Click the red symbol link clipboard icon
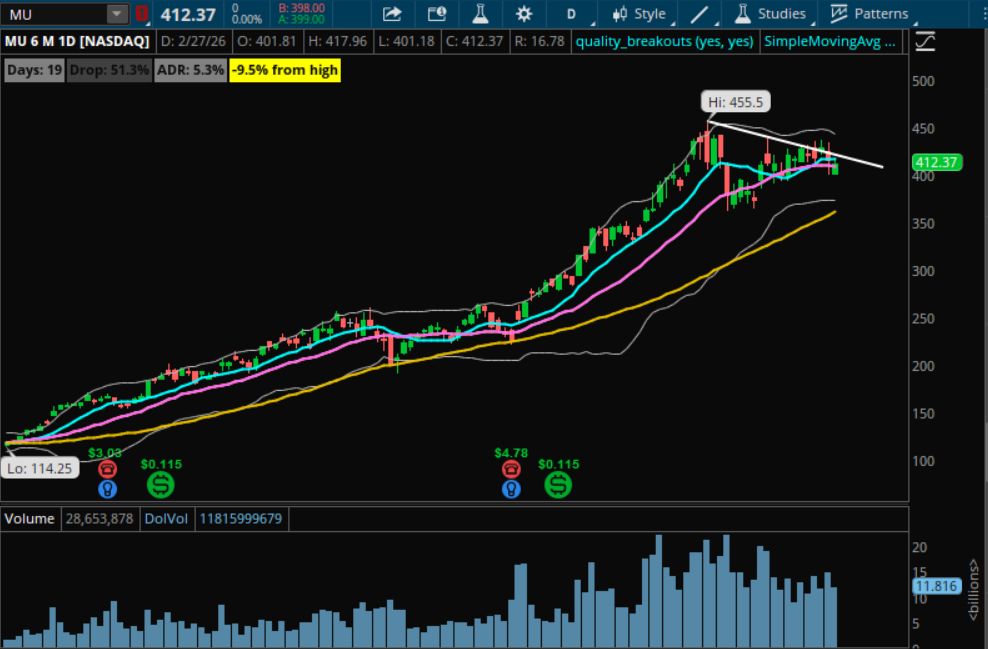Viewport: 988px width, 649px height. (x=141, y=14)
